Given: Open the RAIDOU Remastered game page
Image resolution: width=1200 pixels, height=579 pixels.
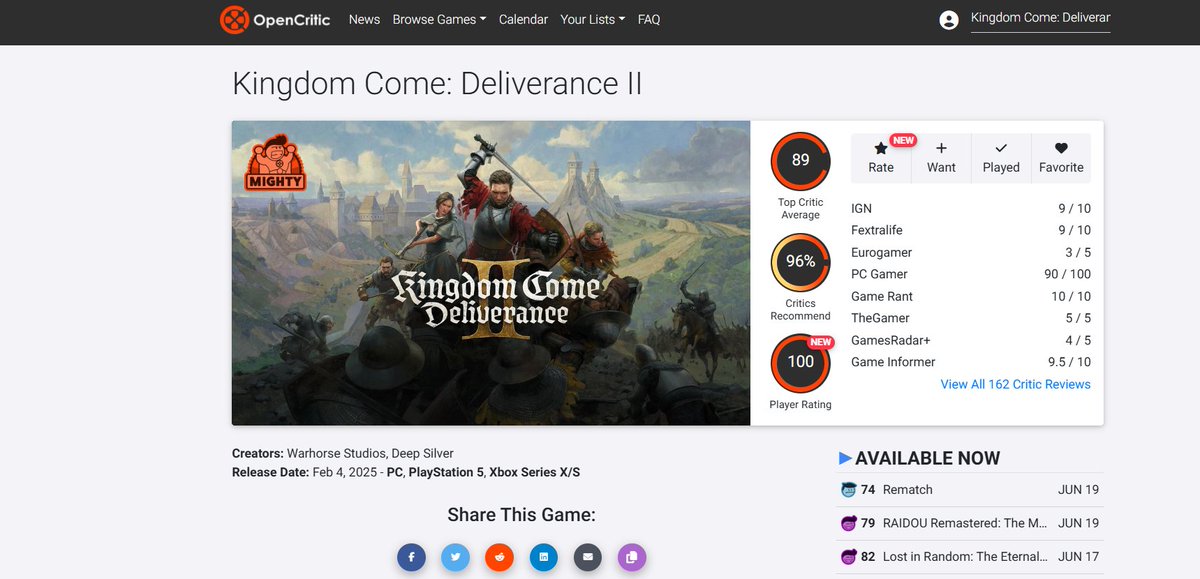Looking at the screenshot, I should (x=965, y=523).
